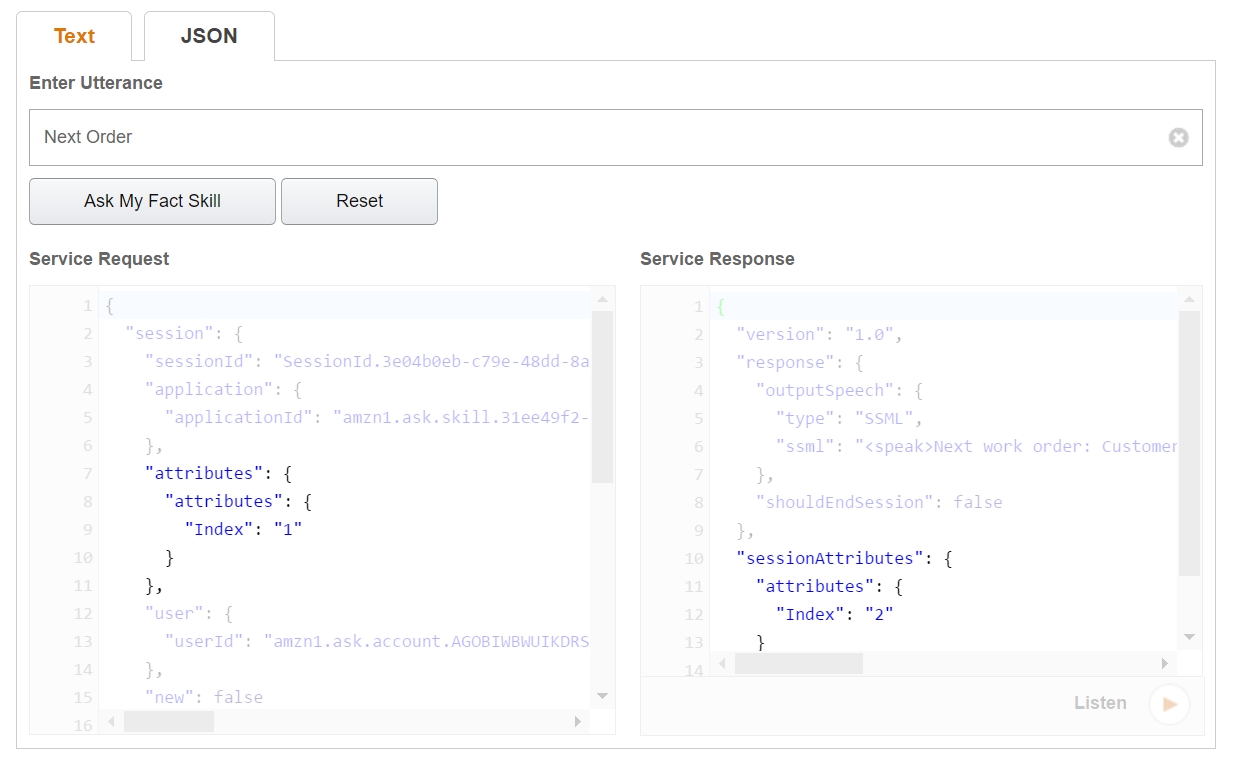Screen dimensions: 1236x760
Task: Switch to the JSON tab
Action: click(209, 36)
